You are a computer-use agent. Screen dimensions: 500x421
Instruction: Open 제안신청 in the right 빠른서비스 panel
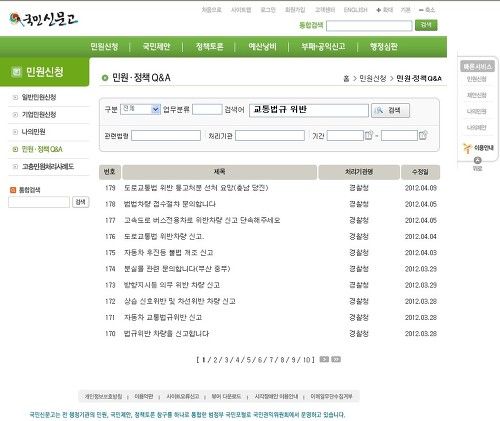(477, 95)
